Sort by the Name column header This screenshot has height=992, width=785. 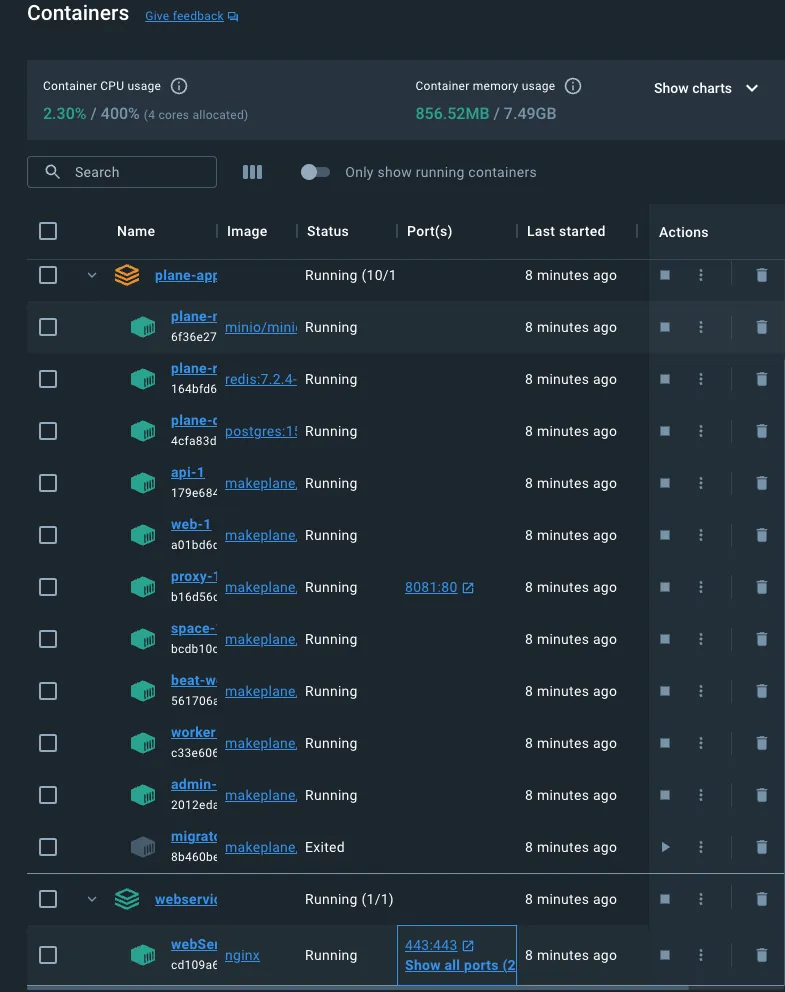coord(136,231)
